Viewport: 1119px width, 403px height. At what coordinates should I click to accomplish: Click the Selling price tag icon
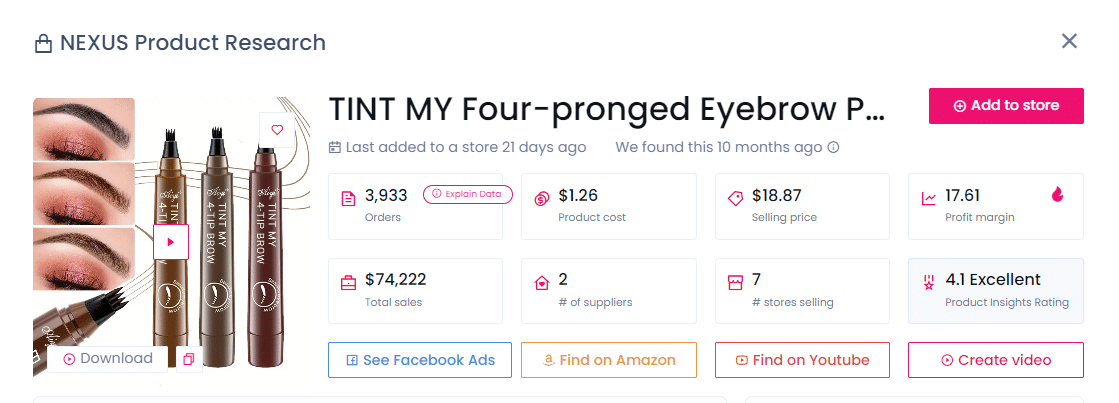pyautogui.click(x=734, y=198)
